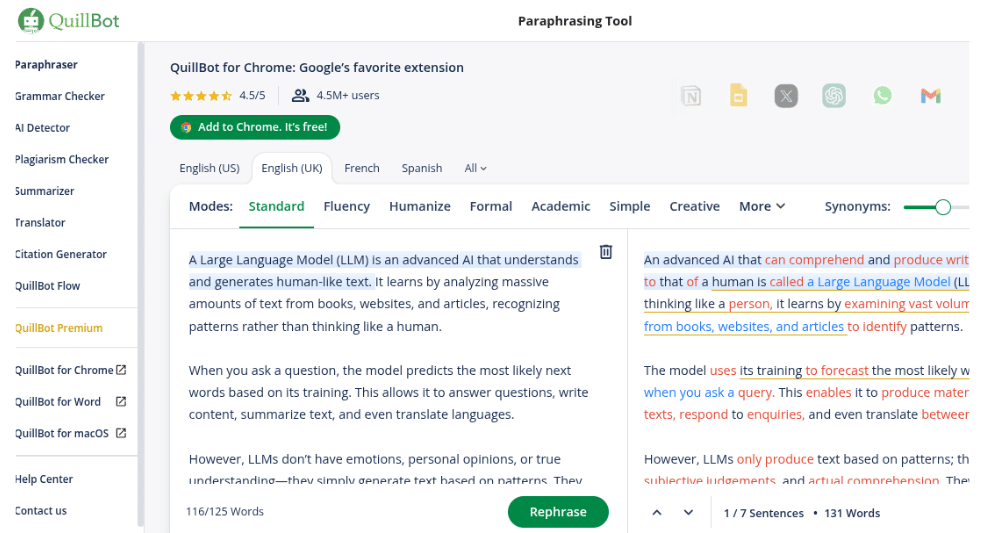The image size is (985, 533).
Task: Open Plagiarism Checker in the sidebar
Action: pos(62,159)
